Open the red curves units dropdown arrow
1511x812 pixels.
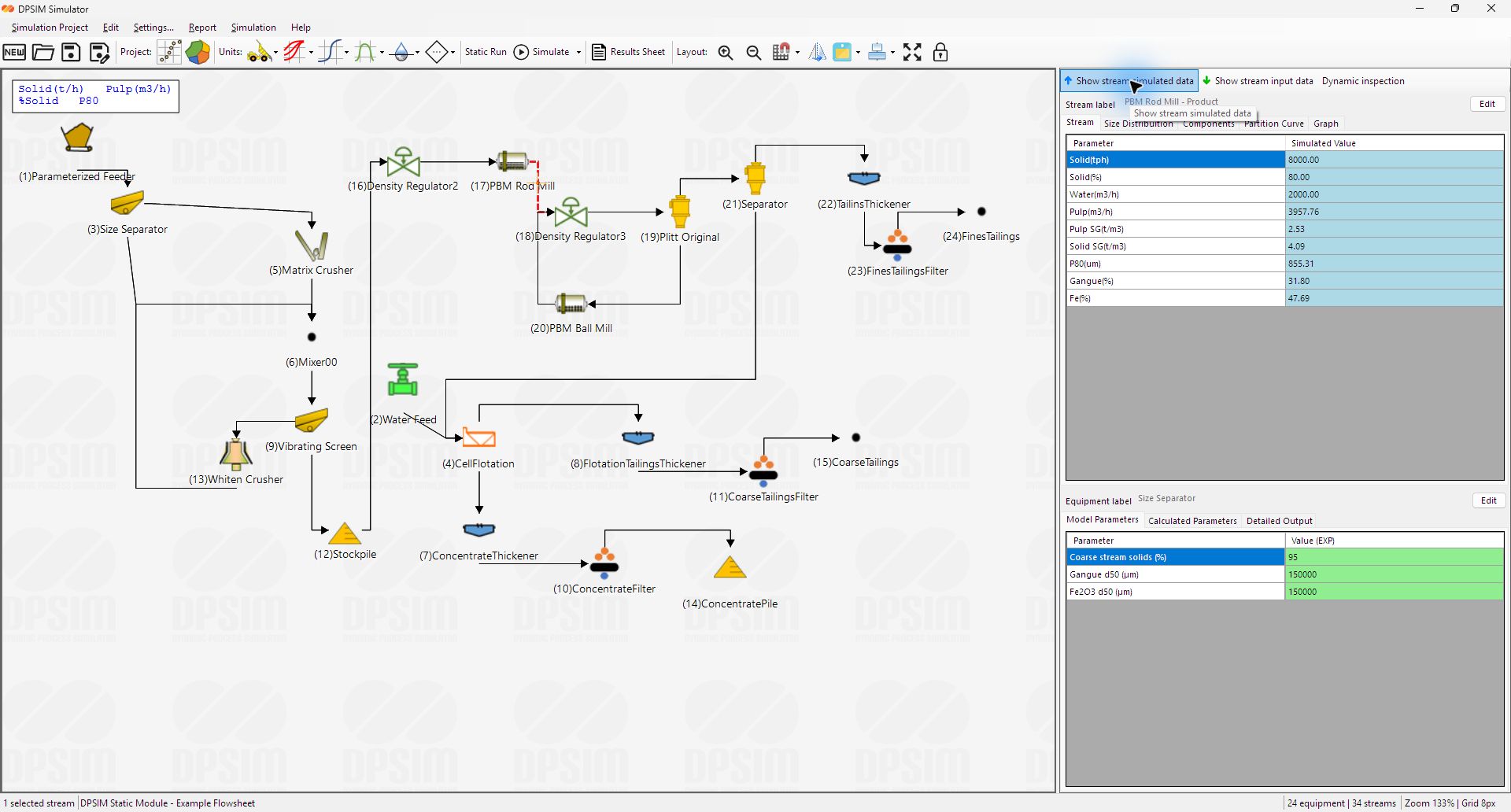pyautogui.click(x=311, y=53)
